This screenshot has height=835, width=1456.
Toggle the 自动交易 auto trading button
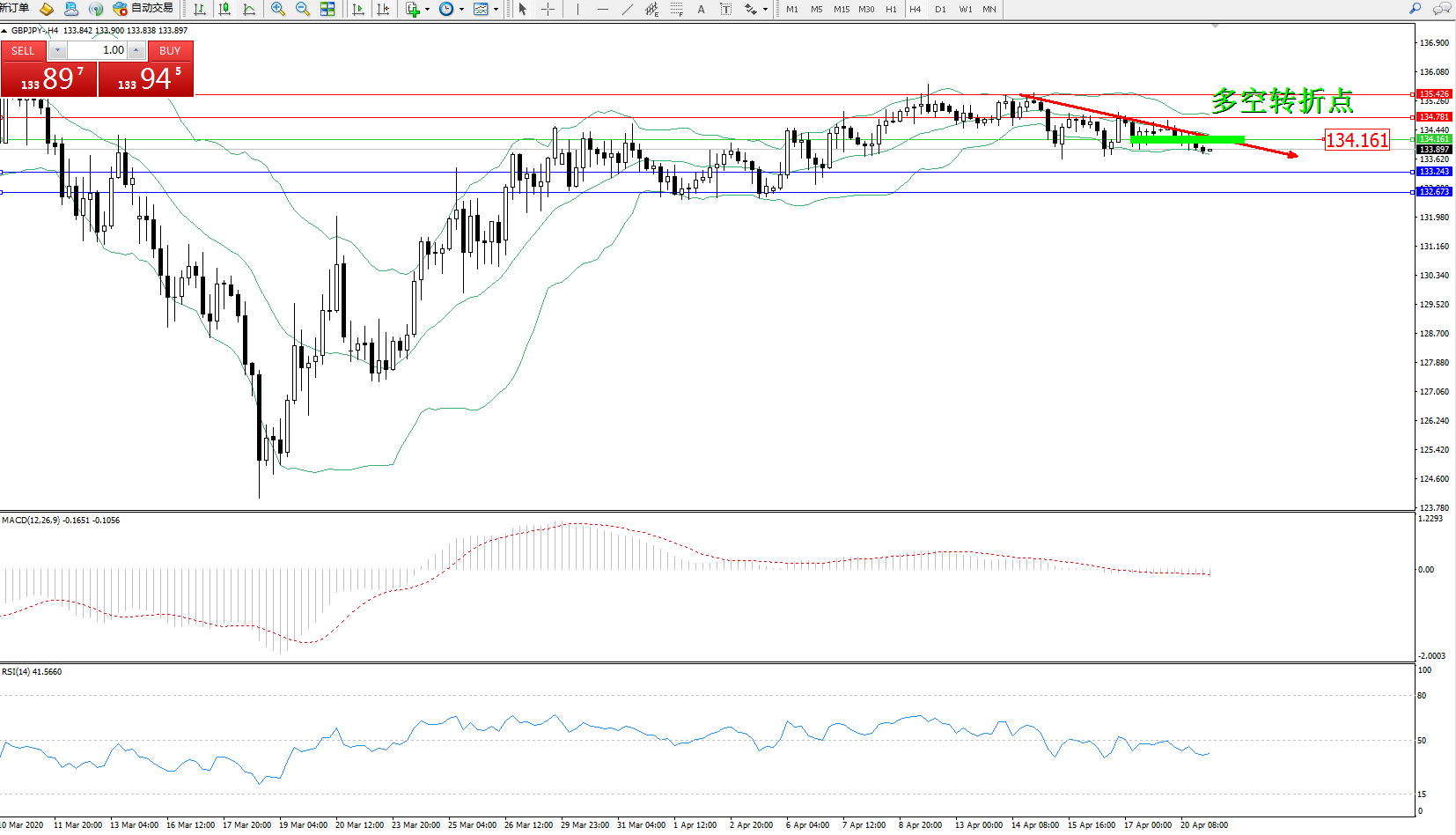(143, 9)
